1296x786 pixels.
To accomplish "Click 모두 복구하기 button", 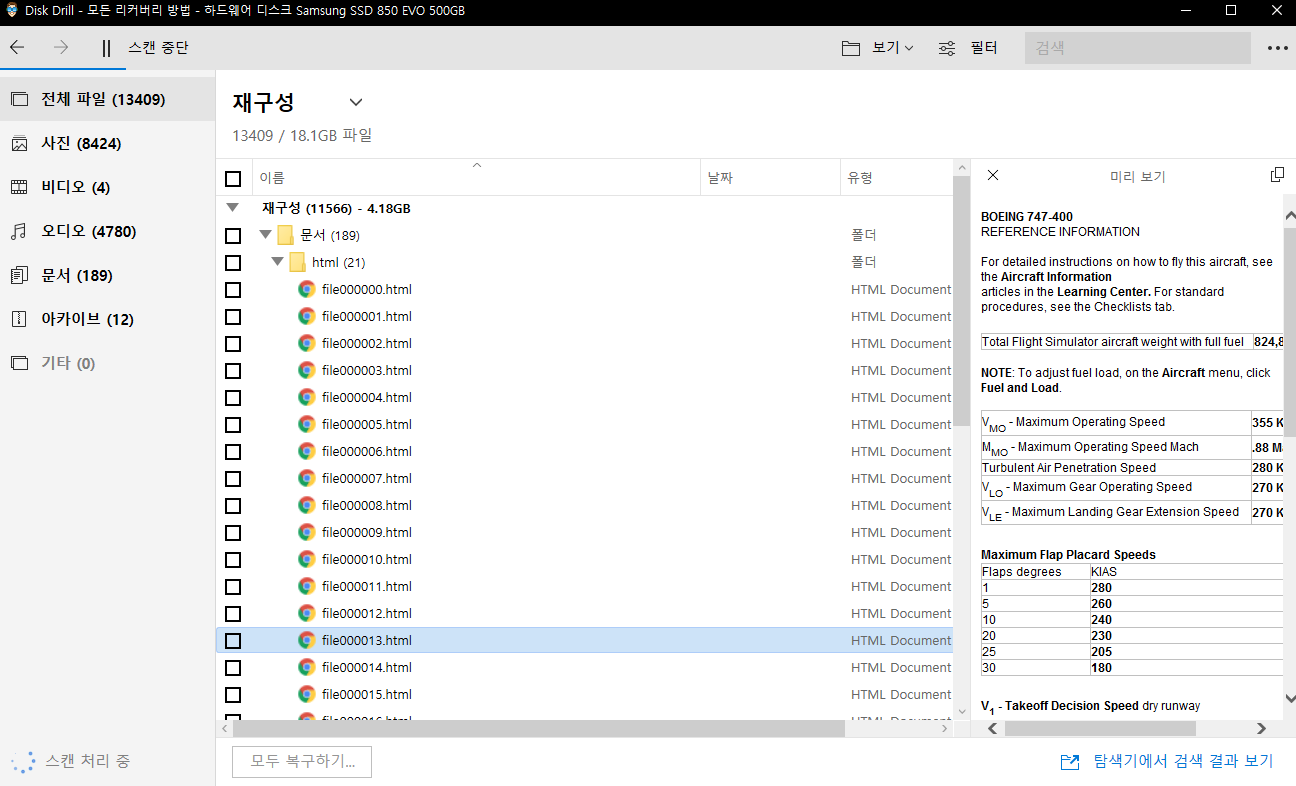I will pyautogui.click(x=302, y=762).
